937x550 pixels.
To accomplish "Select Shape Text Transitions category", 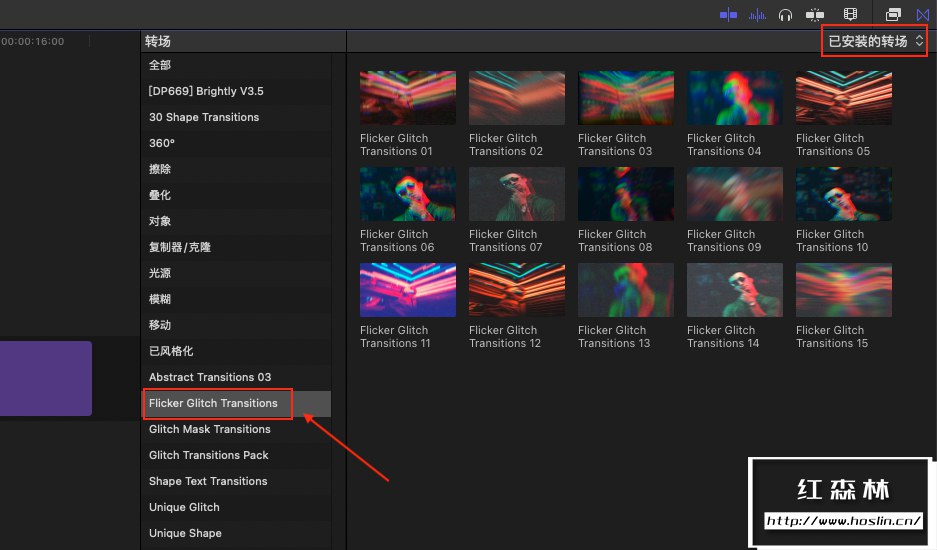I will 236,481.
